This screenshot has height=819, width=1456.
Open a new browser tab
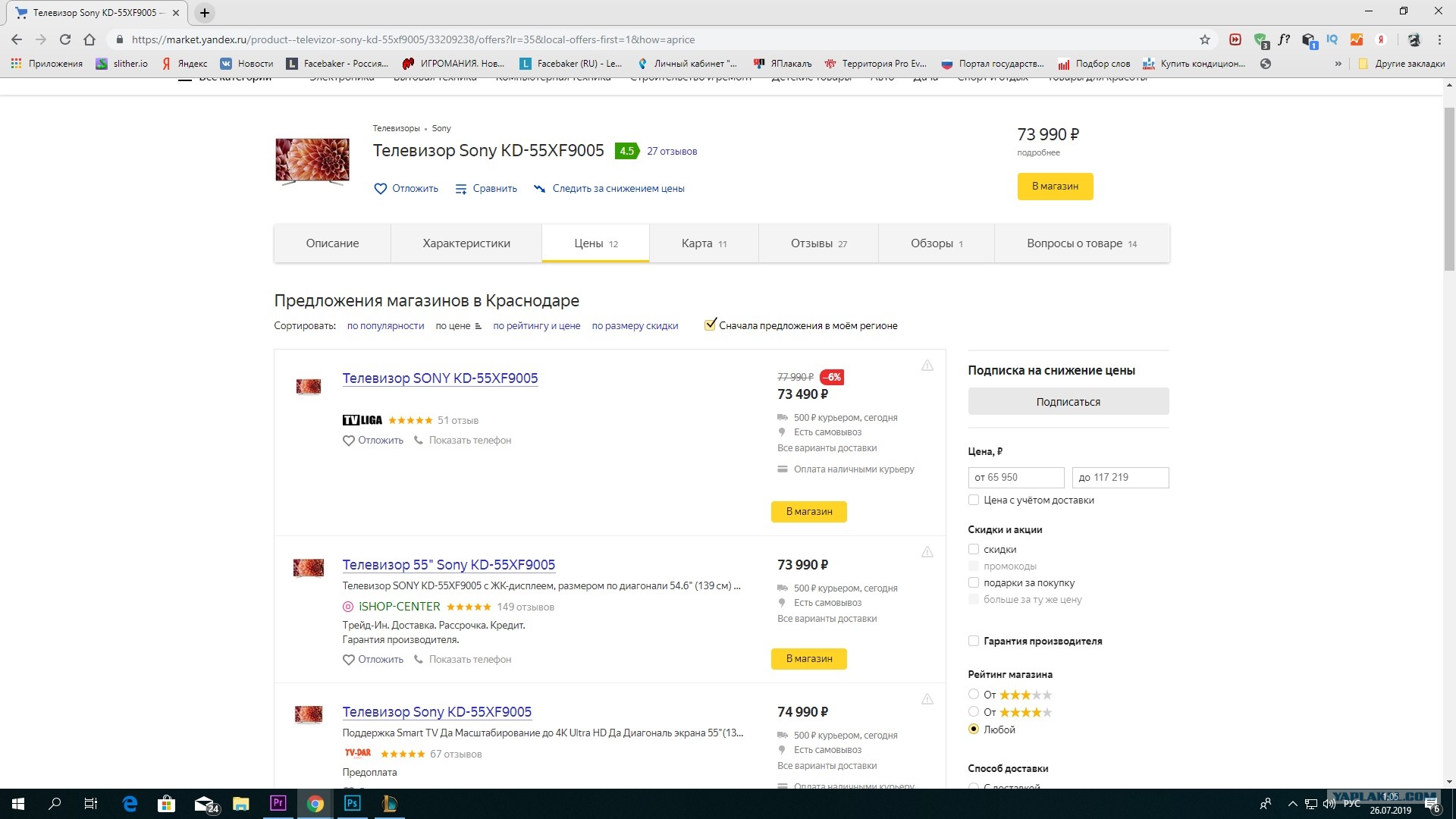[x=205, y=13]
